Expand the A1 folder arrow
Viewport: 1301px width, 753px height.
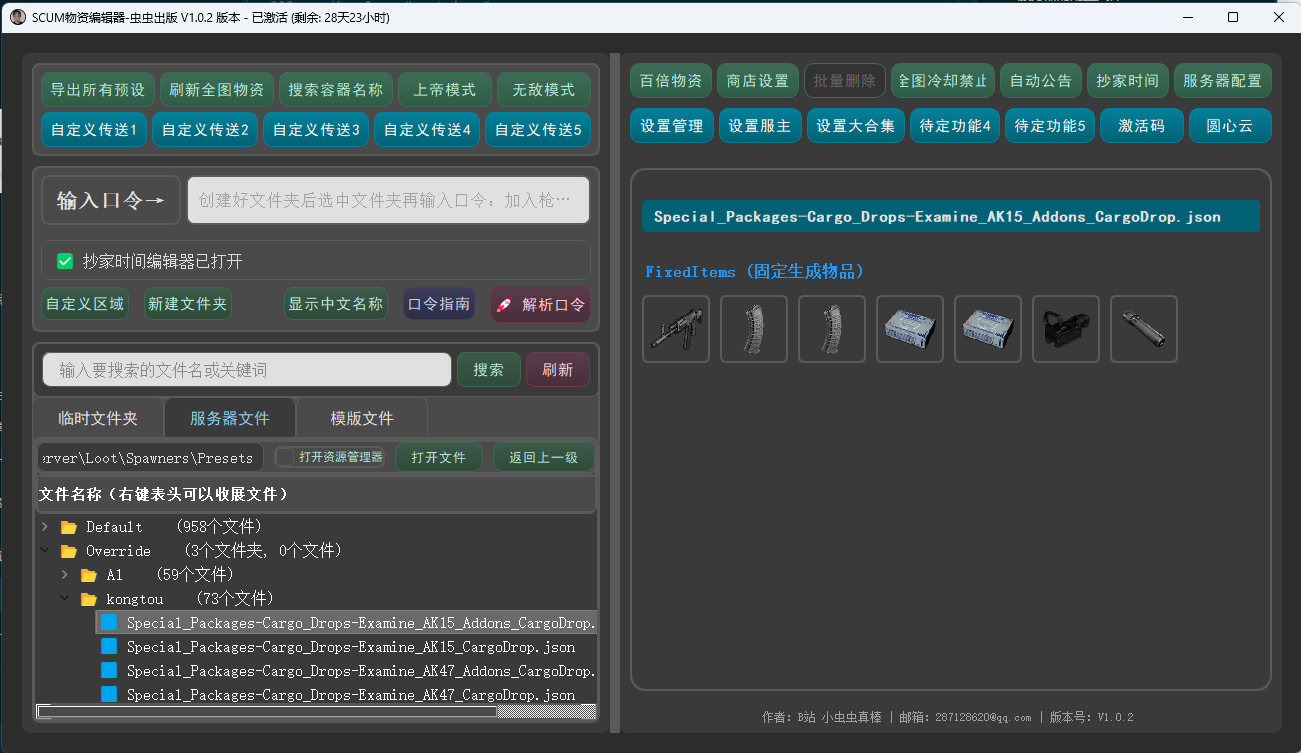[x=65, y=575]
